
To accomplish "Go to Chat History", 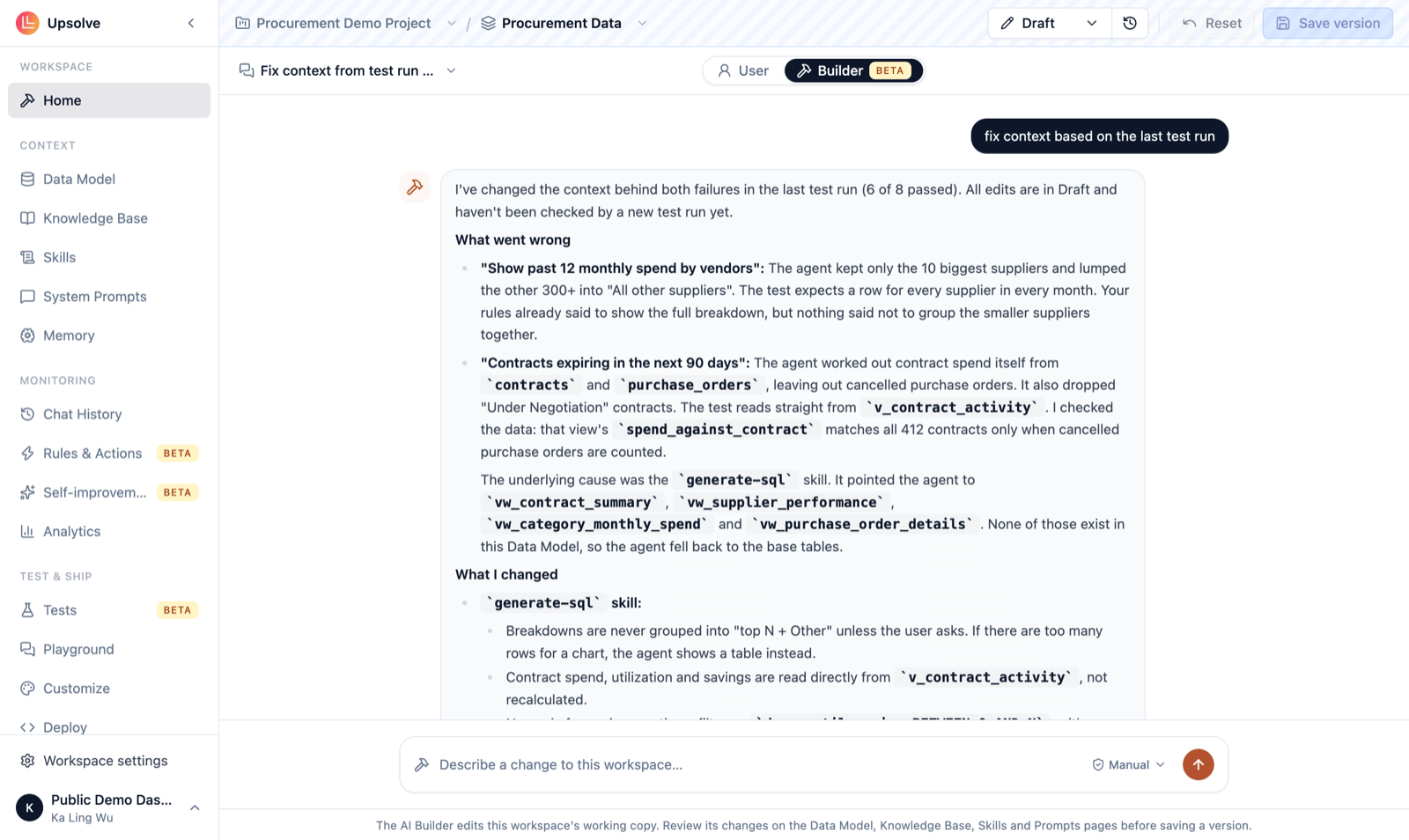I will (x=109, y=414).
